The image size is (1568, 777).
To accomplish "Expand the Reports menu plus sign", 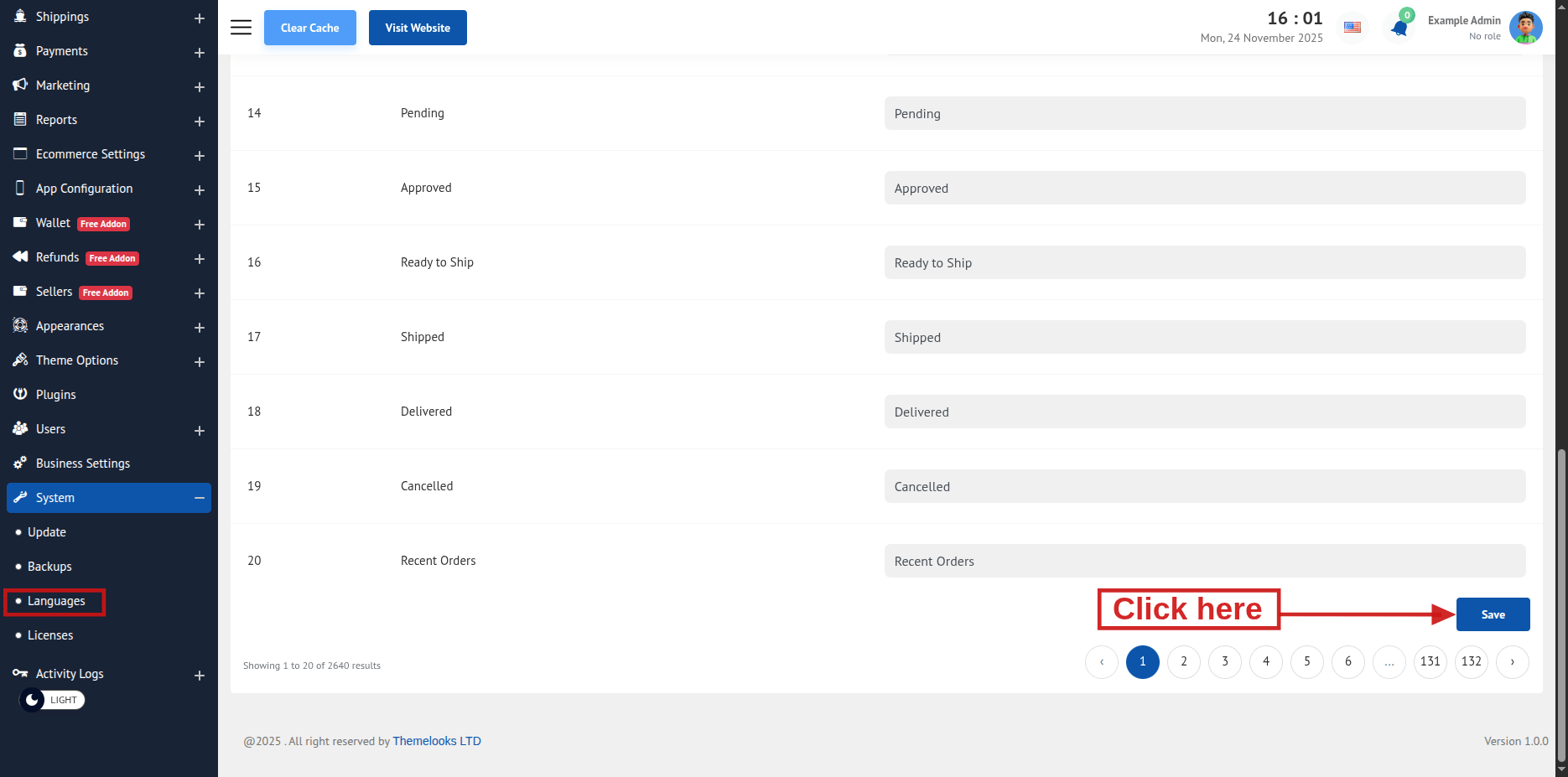I will pyautogui.click(x=200, y=122).
